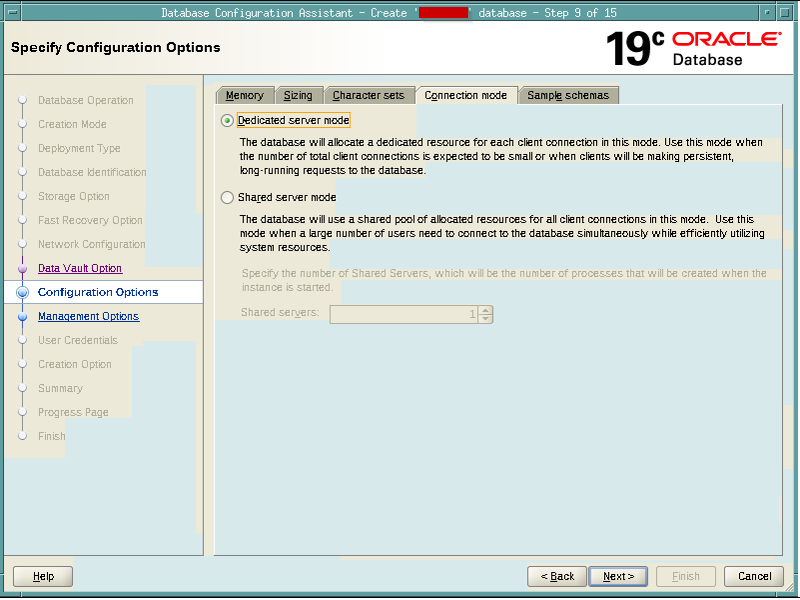Select Shared server mode radio button
This screenshot has height=600, width=800.
coord(228,197)
